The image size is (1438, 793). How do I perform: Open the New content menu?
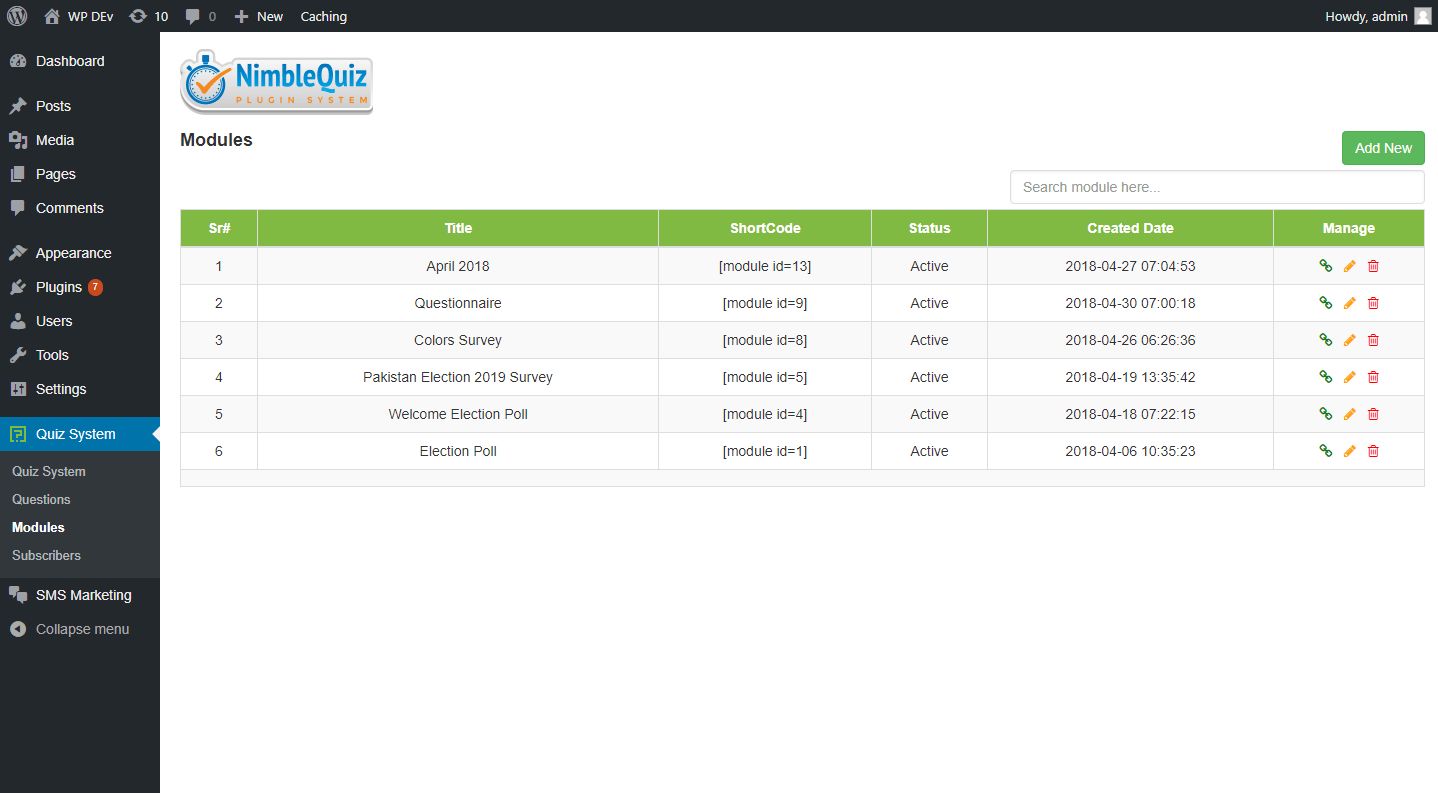259,16
